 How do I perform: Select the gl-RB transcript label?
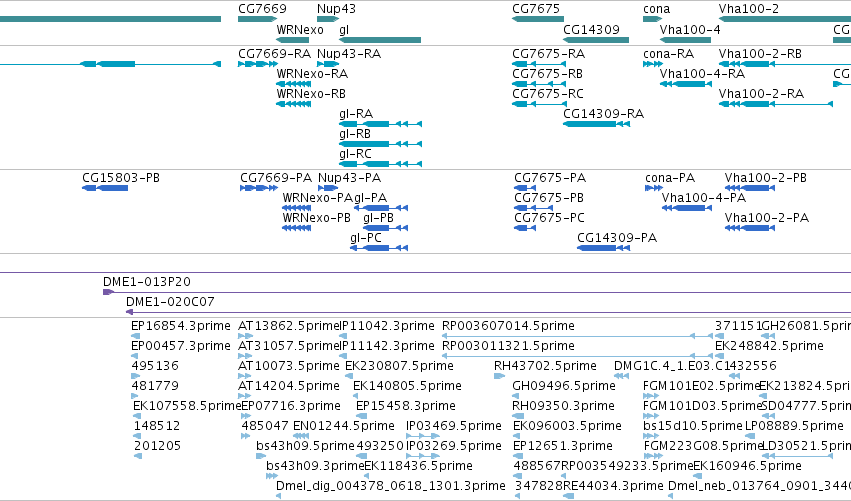point(355,134)
